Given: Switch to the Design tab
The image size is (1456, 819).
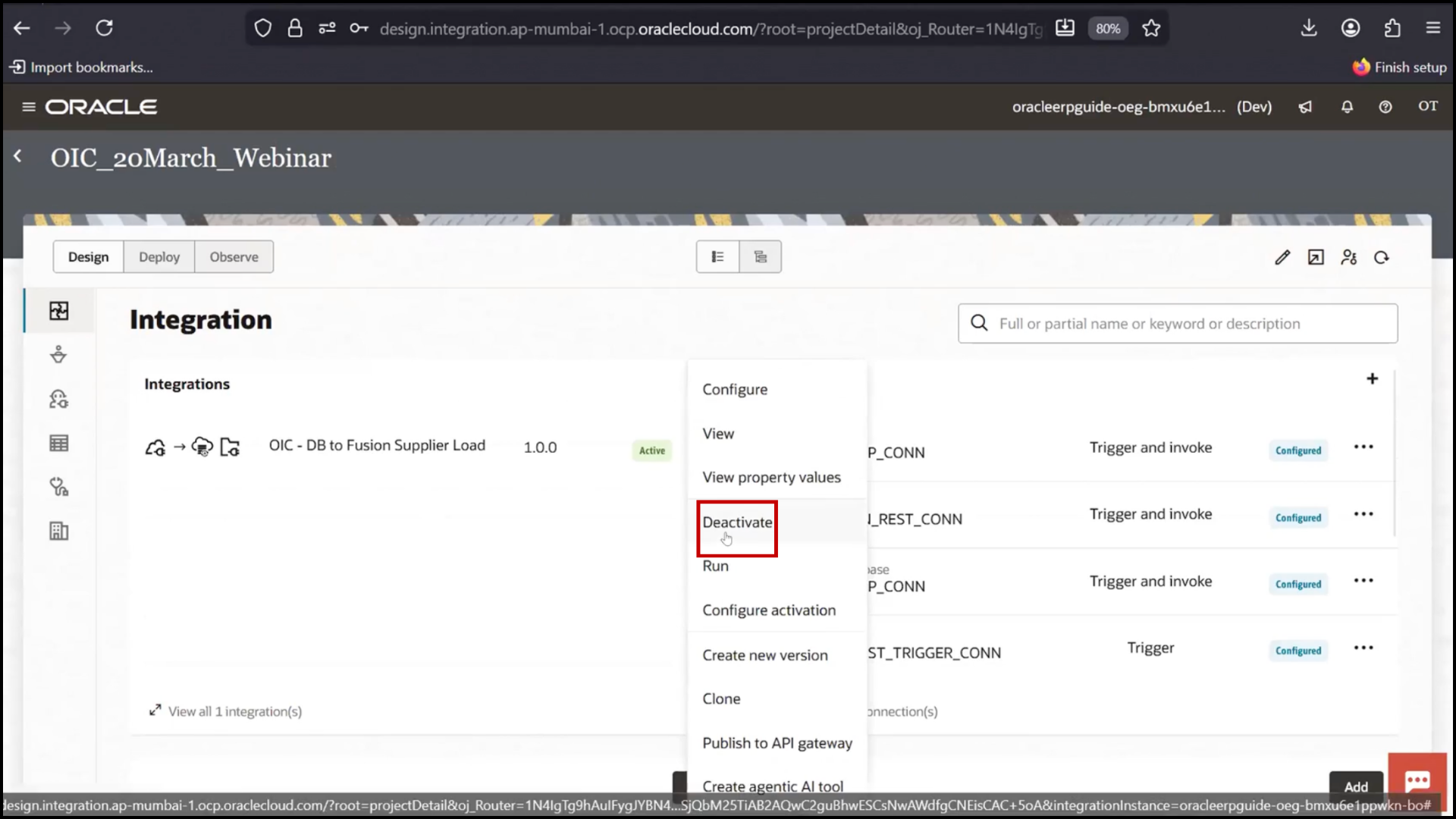Looking at the screenshot, I should 88,257.
